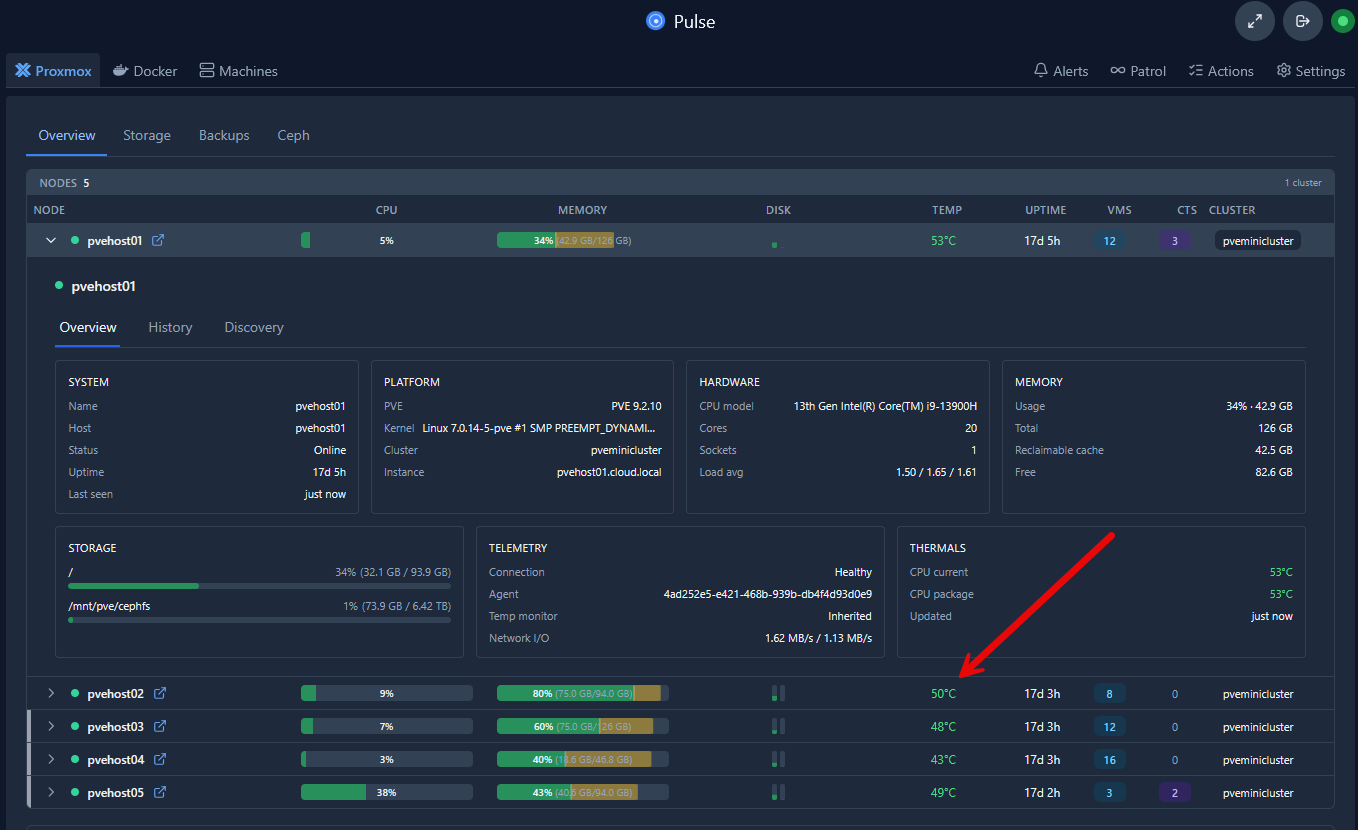Open the Actions page

pos(1221,71)
